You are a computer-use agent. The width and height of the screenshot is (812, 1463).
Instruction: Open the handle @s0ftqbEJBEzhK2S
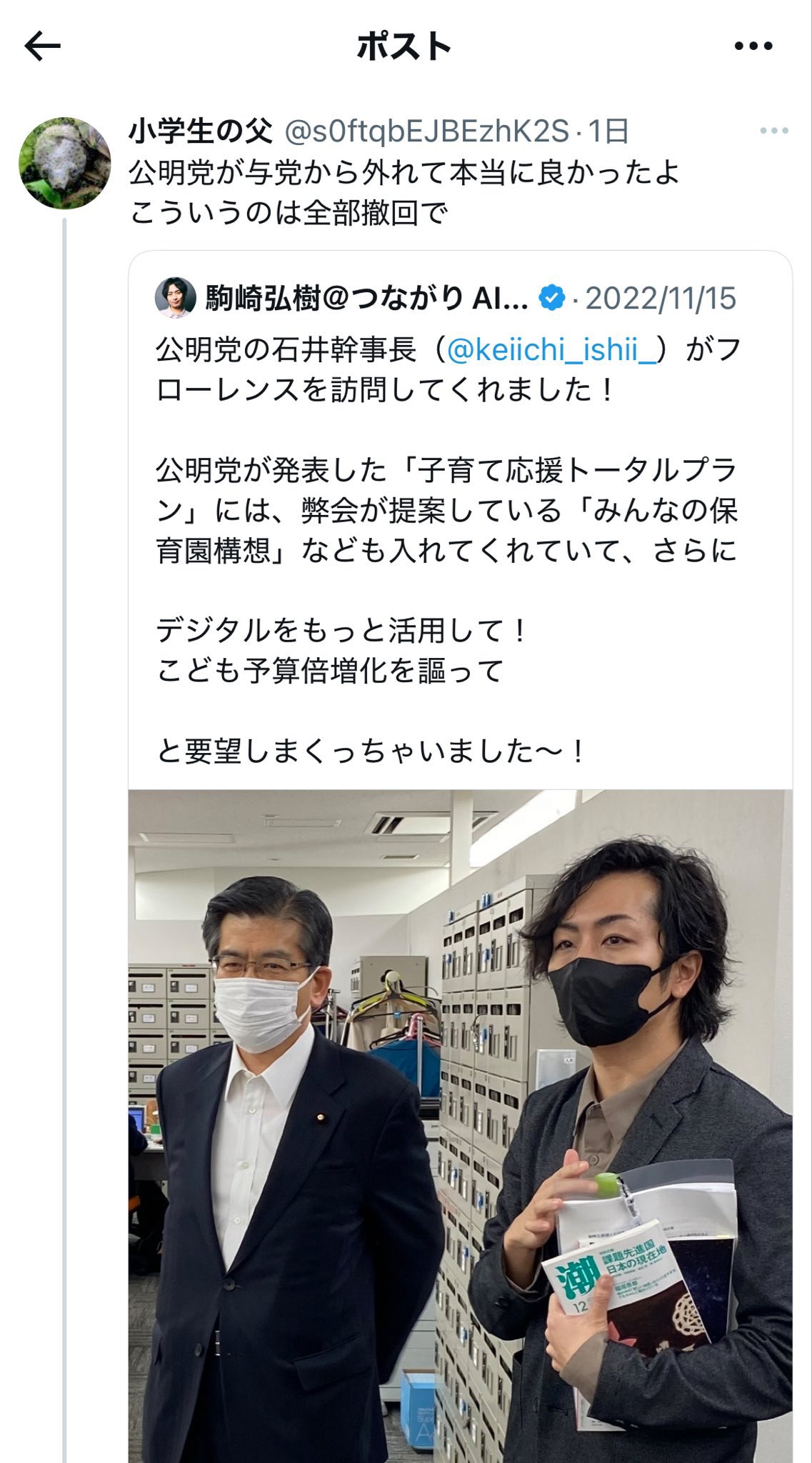pyautogui.click(x=426, y=131)
